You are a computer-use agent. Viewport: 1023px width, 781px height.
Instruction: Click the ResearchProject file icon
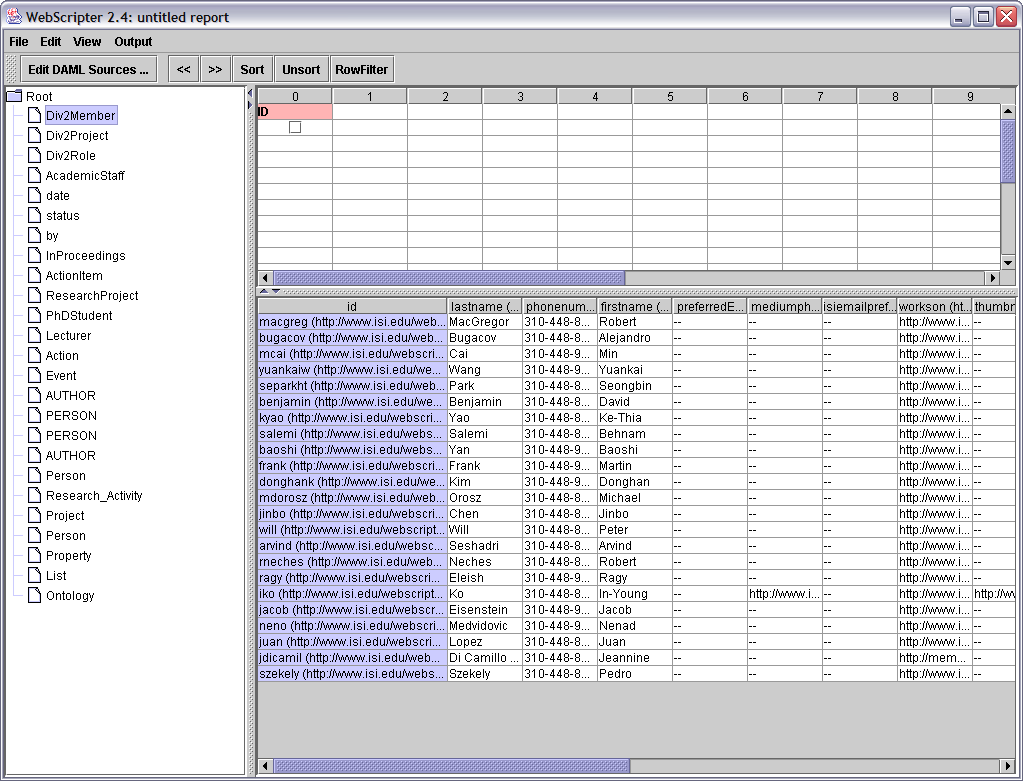tap(34, 296)
